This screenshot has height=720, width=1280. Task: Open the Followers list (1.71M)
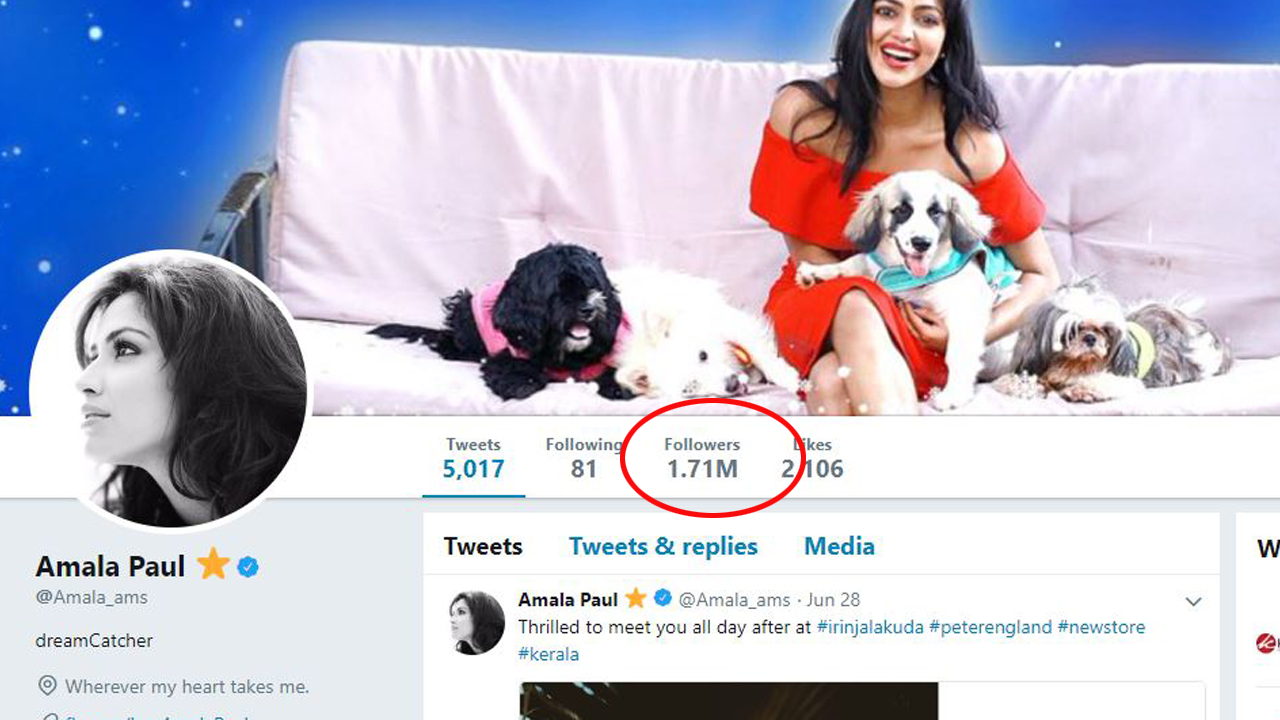pyautogui.click(x=702, y=458)
